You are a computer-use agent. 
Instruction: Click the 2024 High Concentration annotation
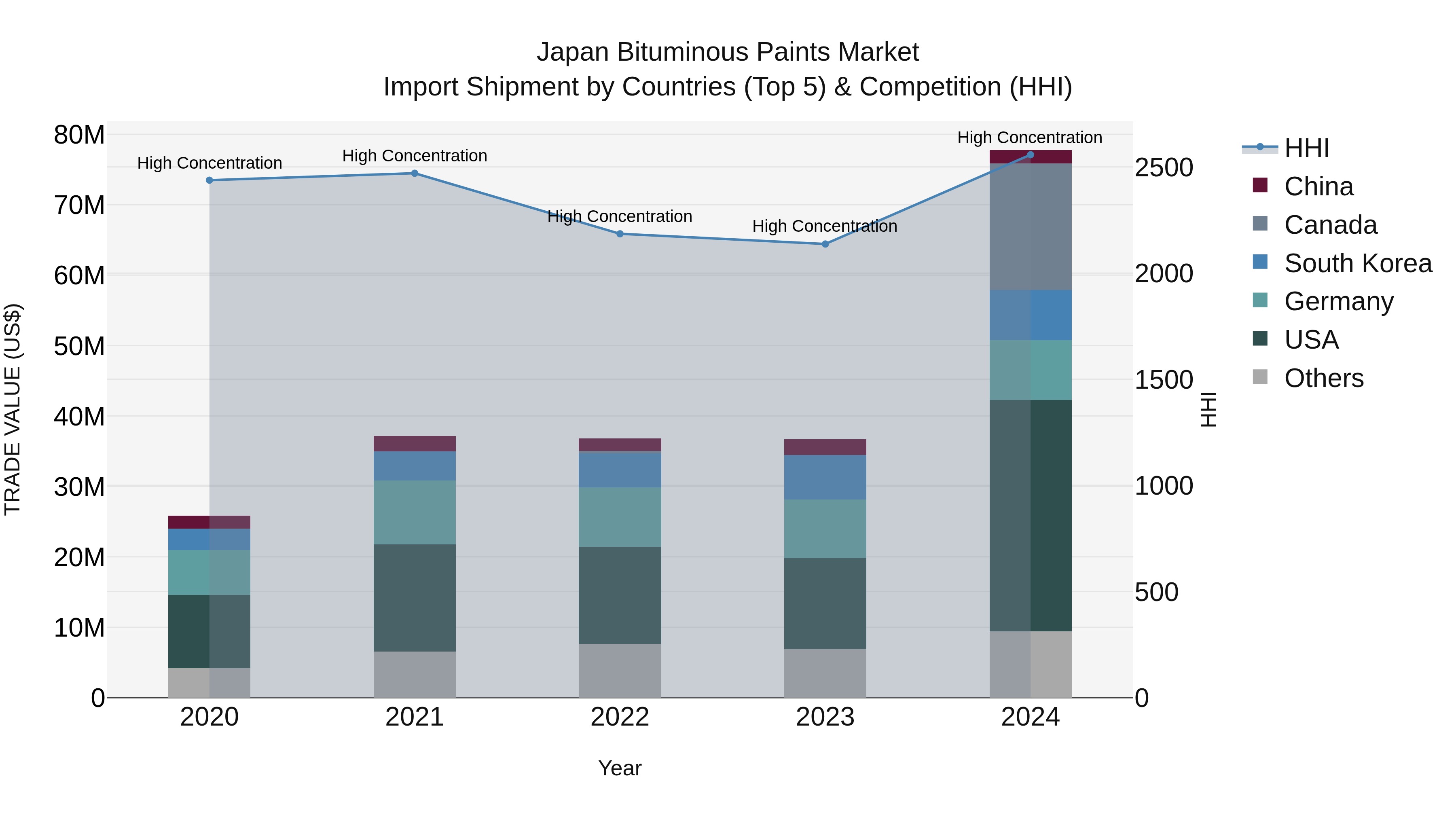[x=1030, y=138]
